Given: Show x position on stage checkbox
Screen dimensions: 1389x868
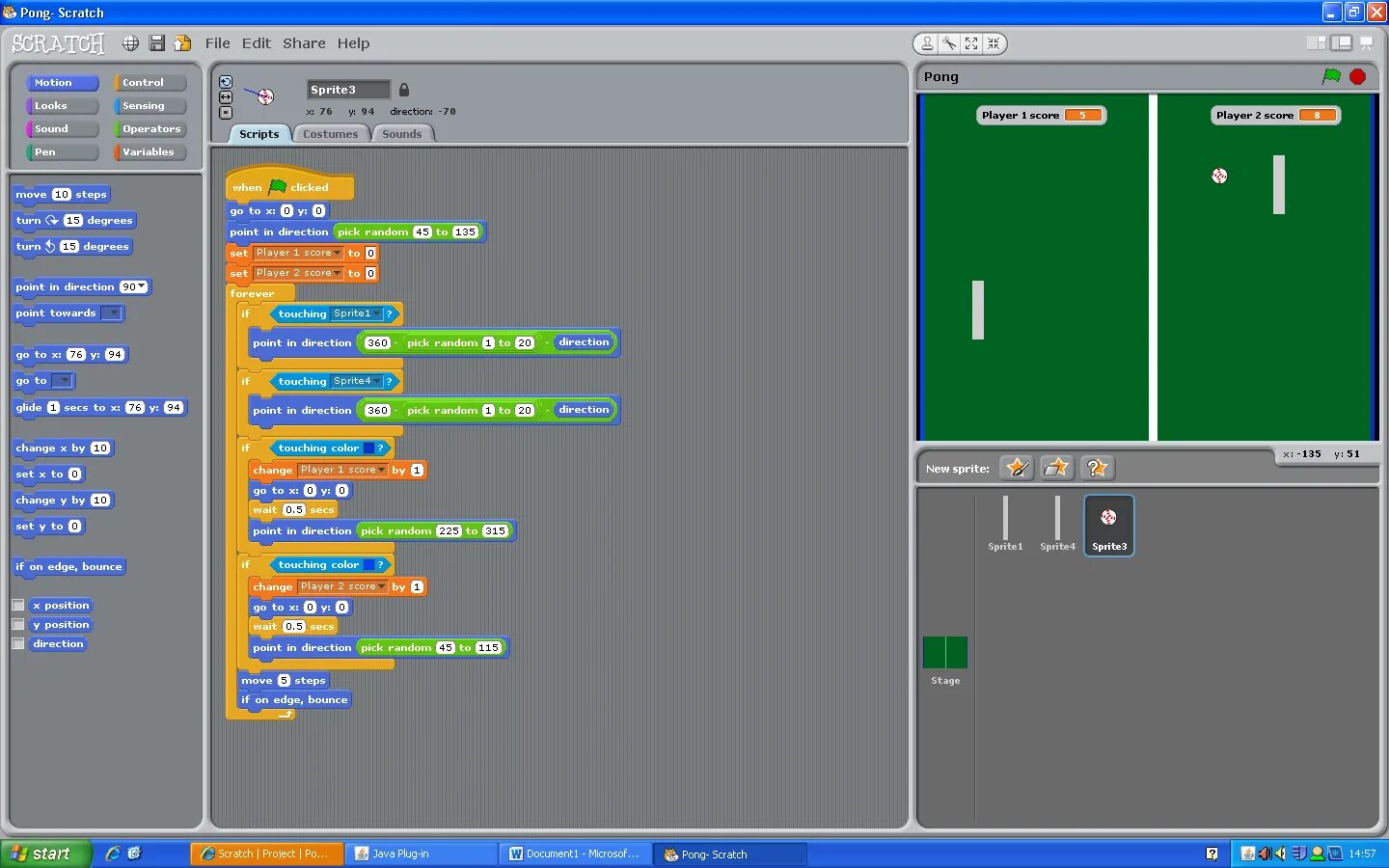Looking at the screenshot, I should point(17,606).
